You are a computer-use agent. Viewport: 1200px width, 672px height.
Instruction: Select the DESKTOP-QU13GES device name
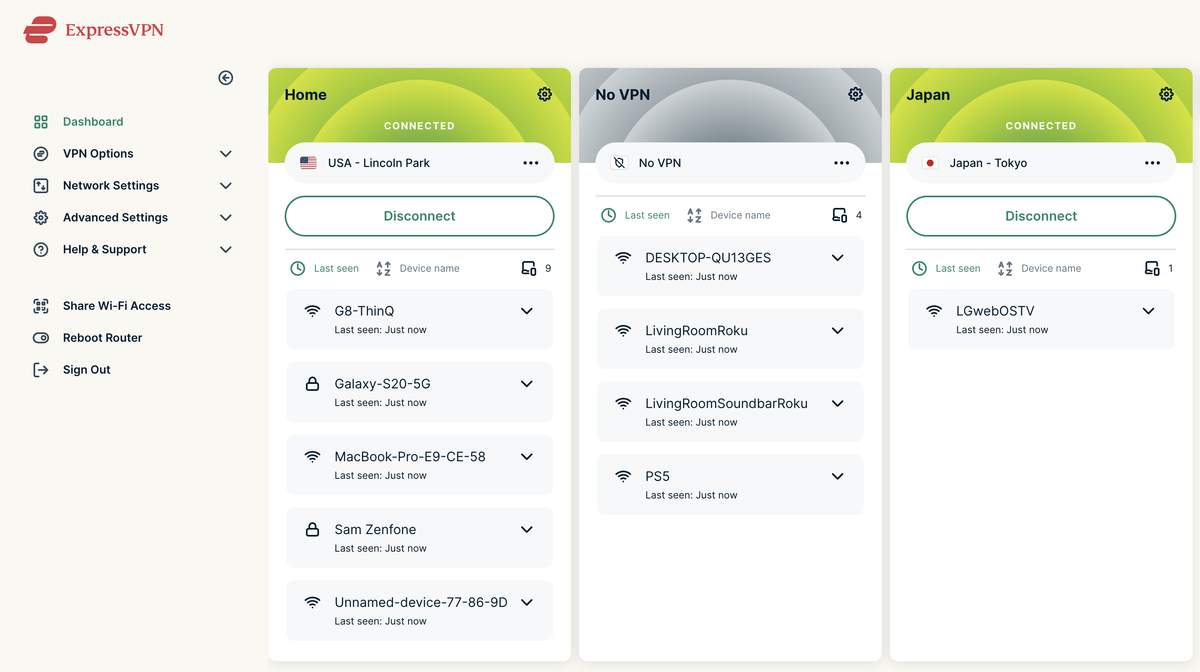[708, 258]
